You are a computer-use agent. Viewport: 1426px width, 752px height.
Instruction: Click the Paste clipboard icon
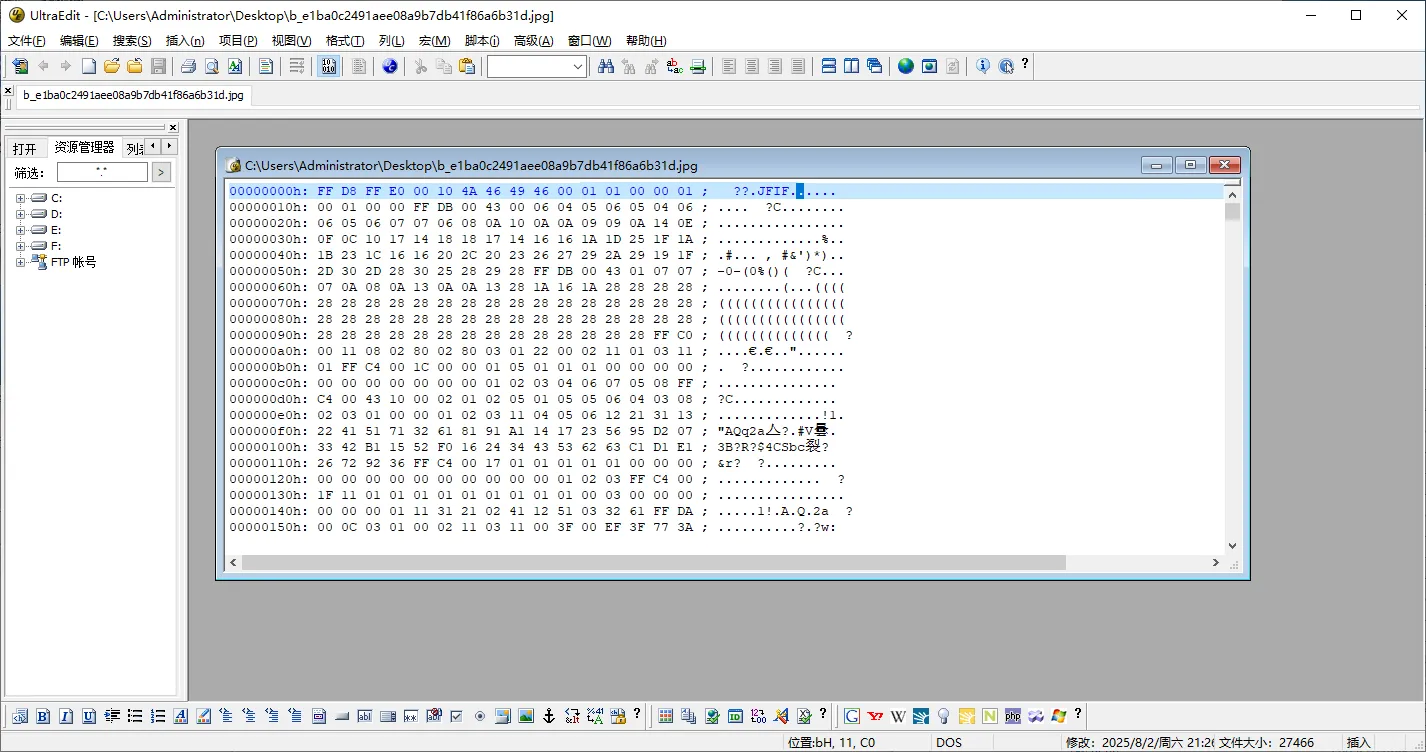coord(467,66)
